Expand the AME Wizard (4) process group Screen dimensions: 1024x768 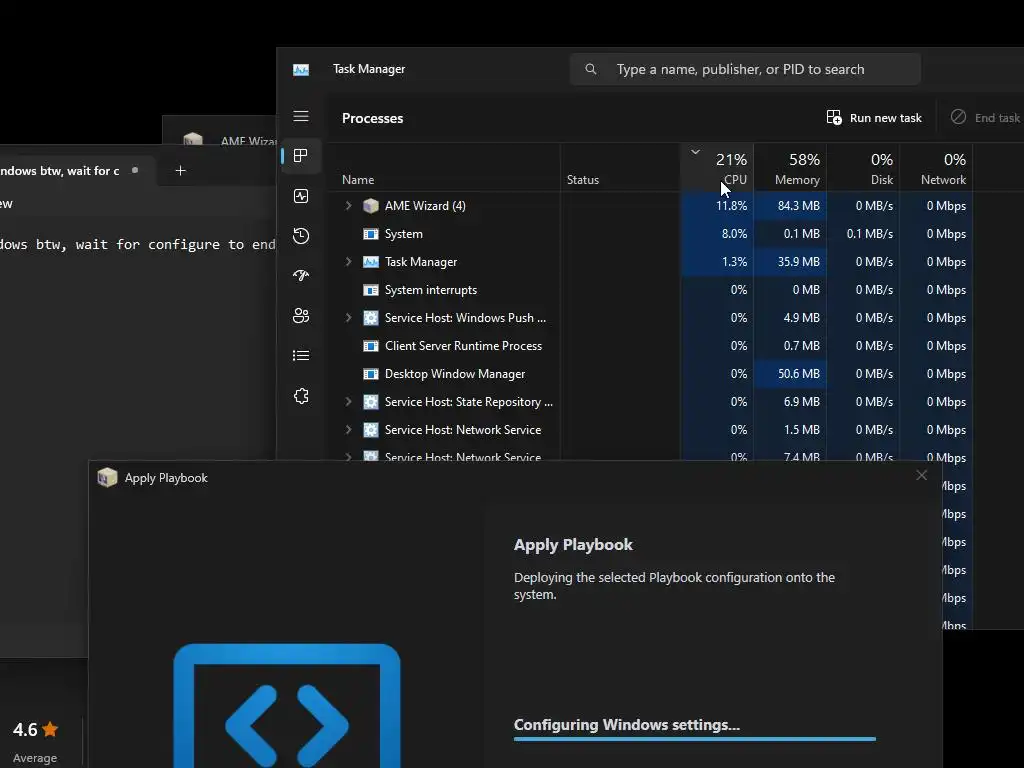[348, 206]
